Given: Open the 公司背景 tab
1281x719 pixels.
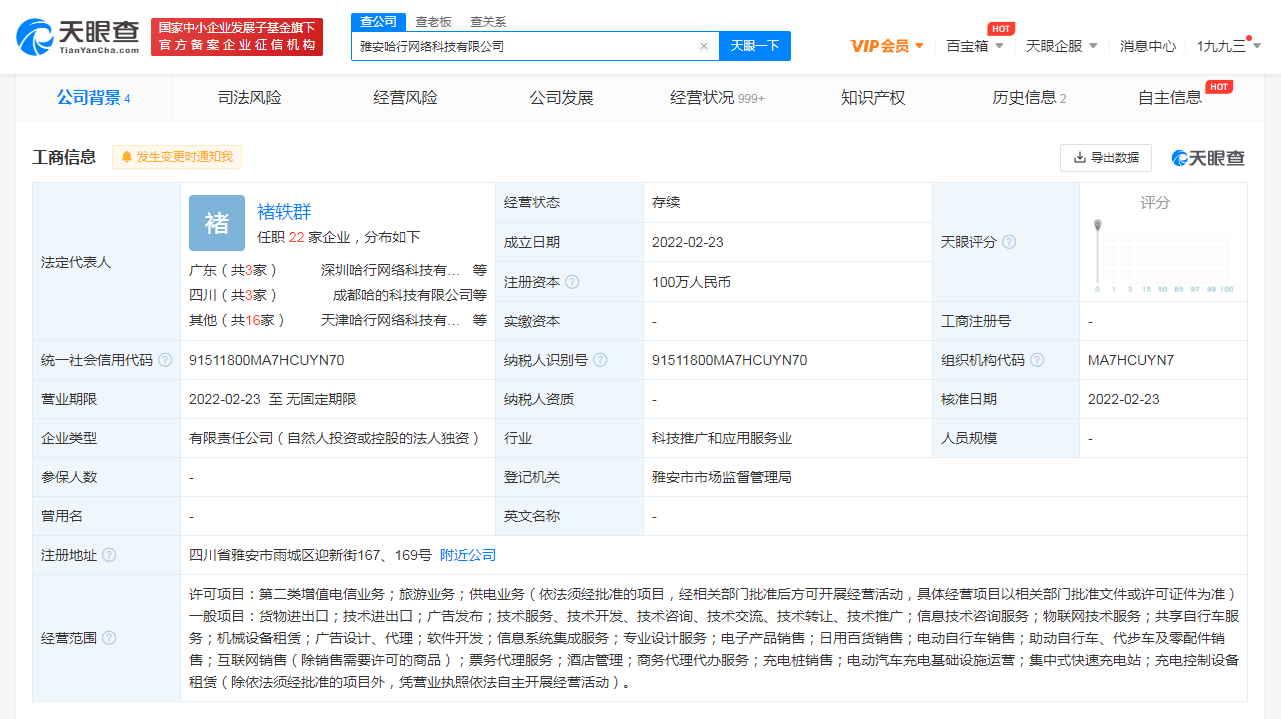Looking at the screenshot, I should tap(94, 98).
